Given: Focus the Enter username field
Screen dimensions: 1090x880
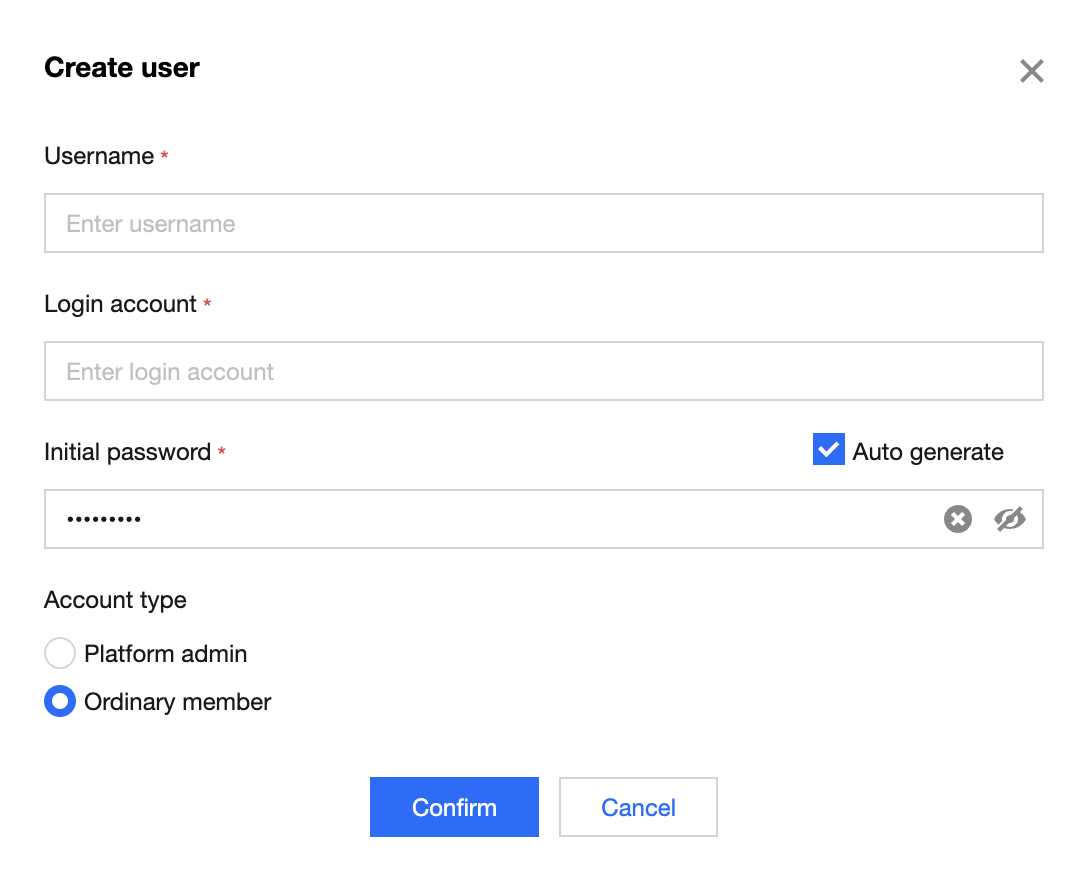Looking at the screenshot, I should click(x=543, y=223).
